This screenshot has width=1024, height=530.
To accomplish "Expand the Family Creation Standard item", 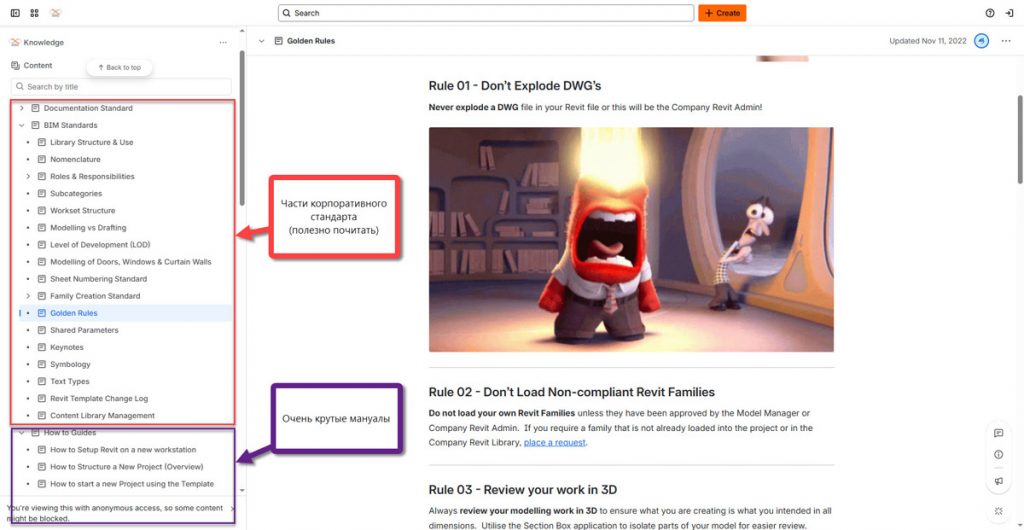I will coord(28,296).
